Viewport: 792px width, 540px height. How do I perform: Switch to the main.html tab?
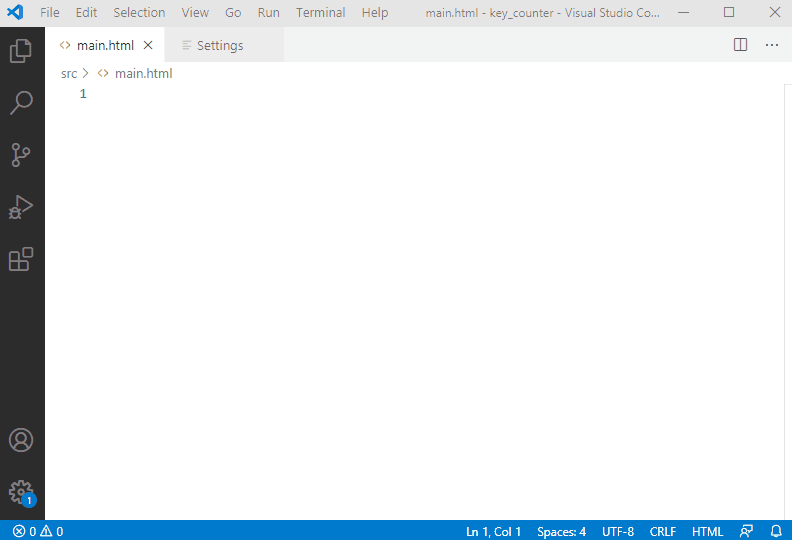point(105,45)
